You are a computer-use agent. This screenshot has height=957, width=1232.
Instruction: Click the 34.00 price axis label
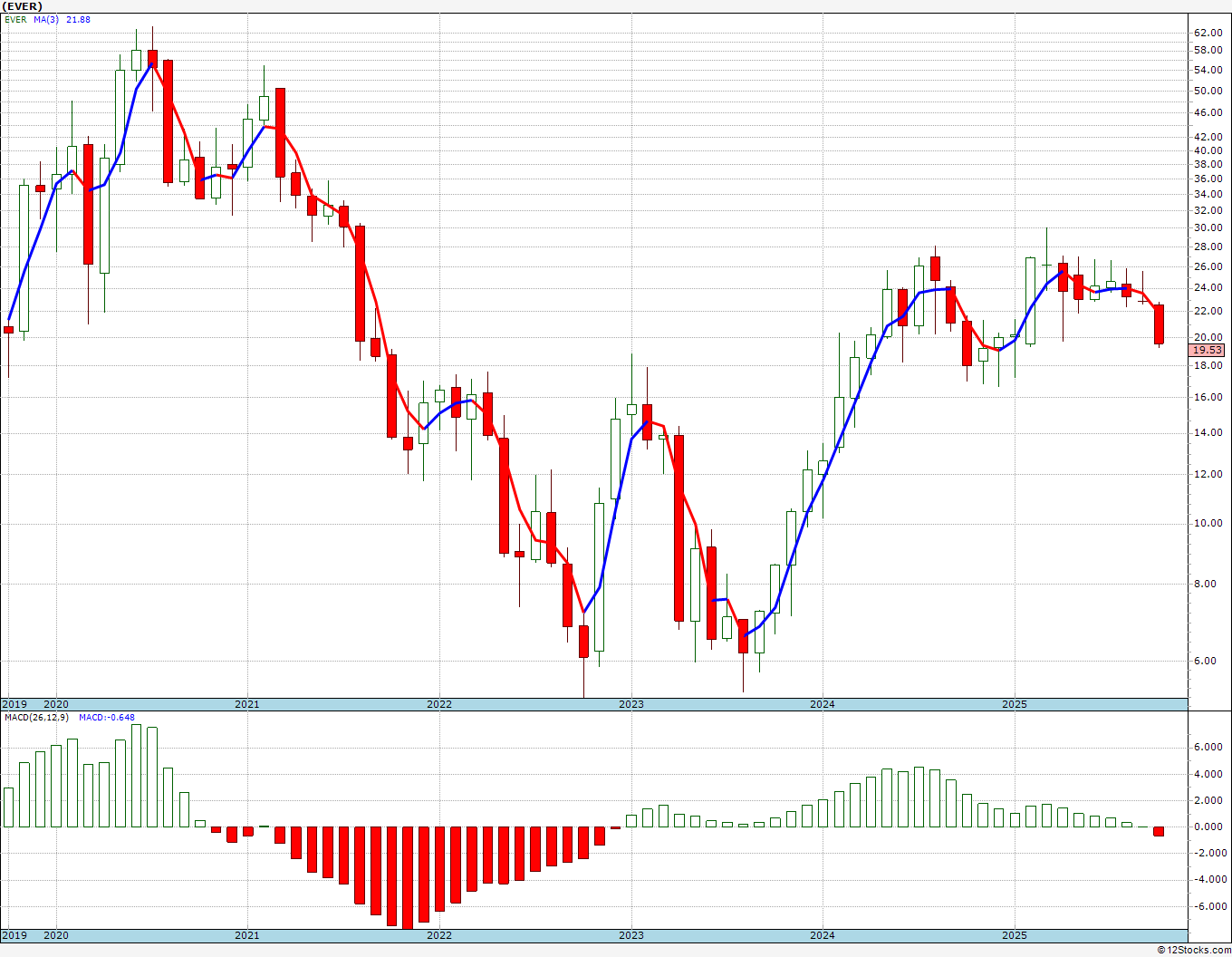coord(1208,194)
